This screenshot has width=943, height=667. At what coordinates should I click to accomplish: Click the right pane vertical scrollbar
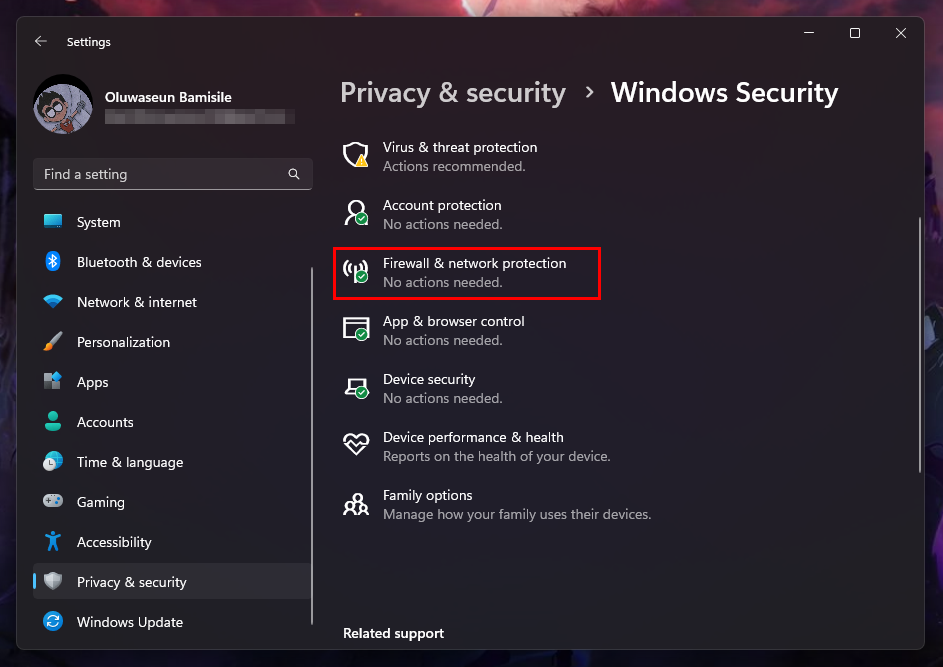[920, 345]
